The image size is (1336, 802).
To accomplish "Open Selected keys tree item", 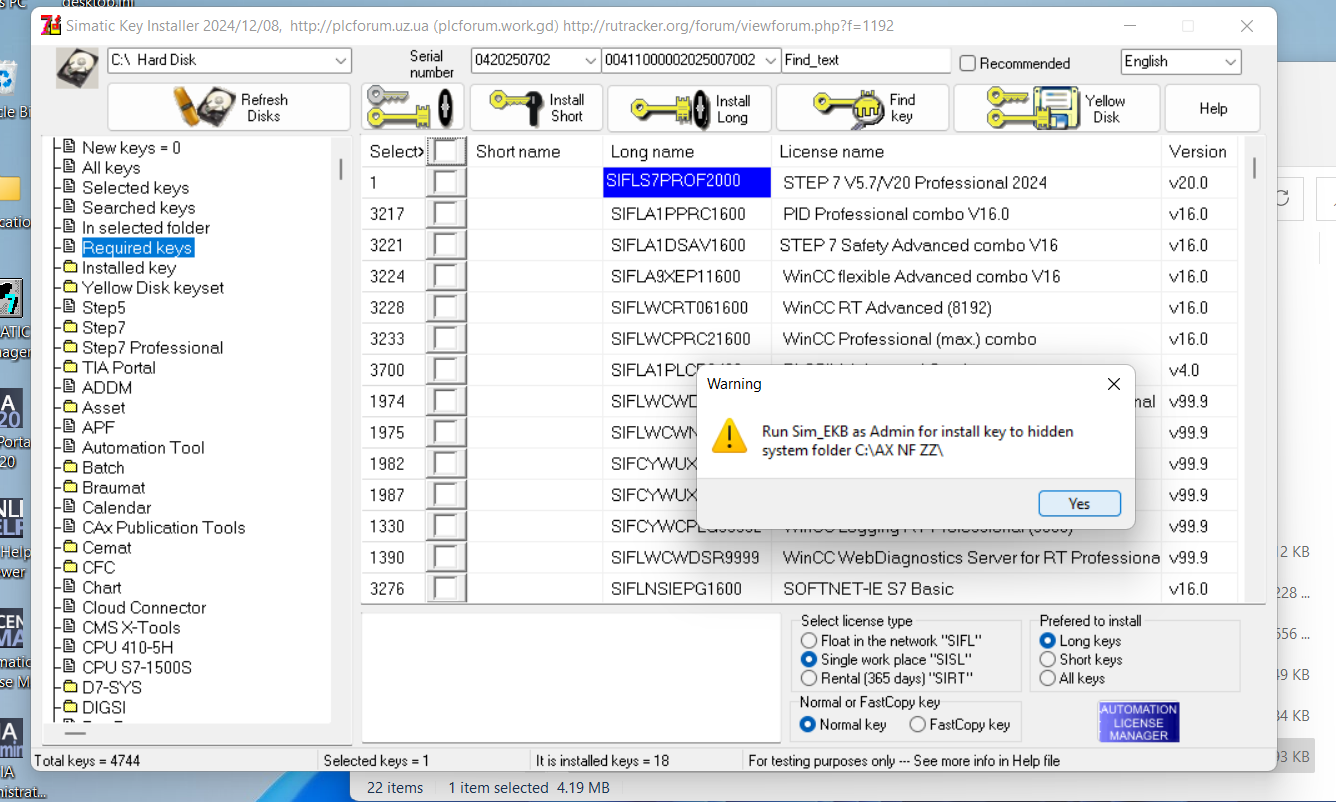I will pyautogui.click(x=135, y=188).
